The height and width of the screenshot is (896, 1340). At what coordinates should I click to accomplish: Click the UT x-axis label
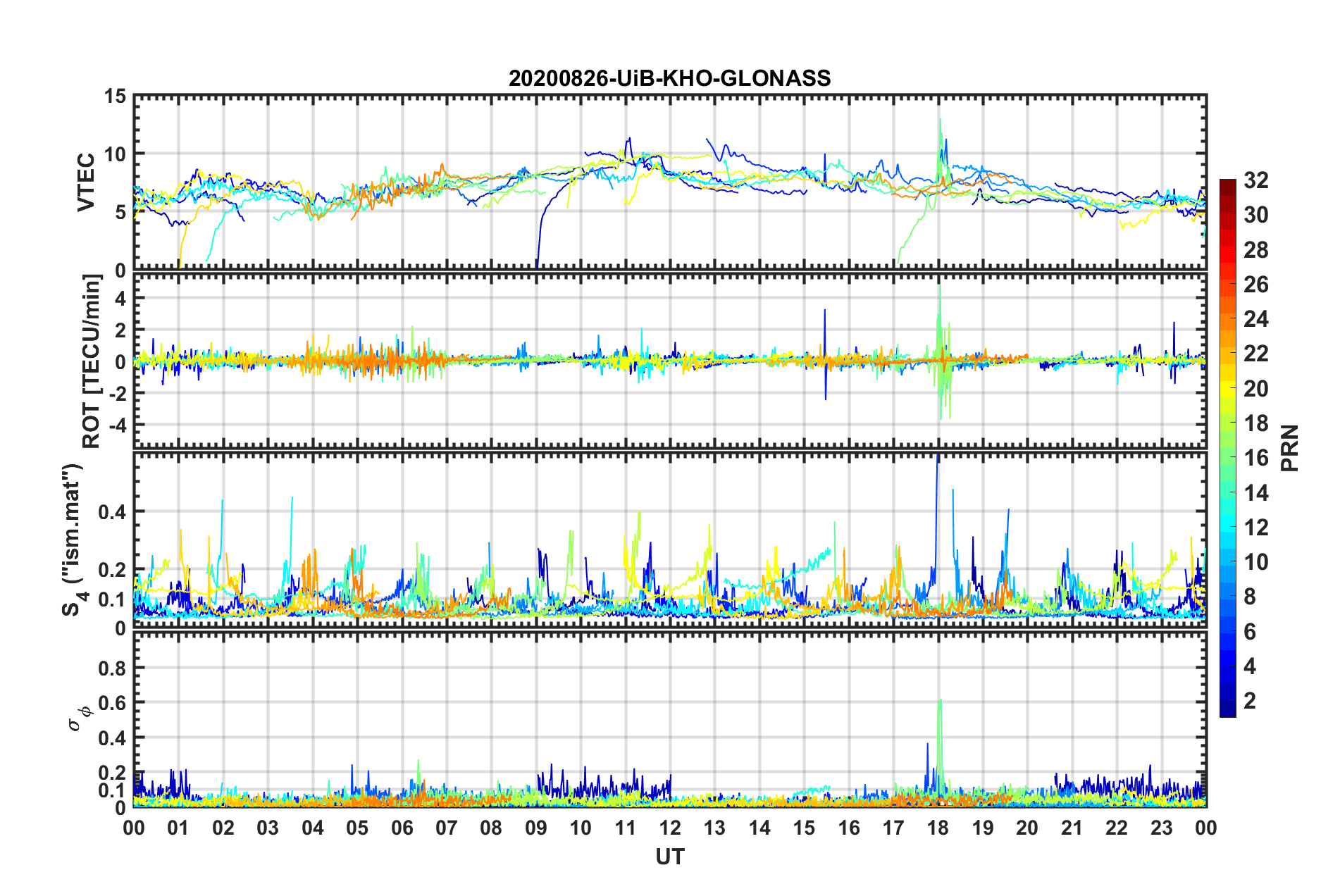point(669,857)
